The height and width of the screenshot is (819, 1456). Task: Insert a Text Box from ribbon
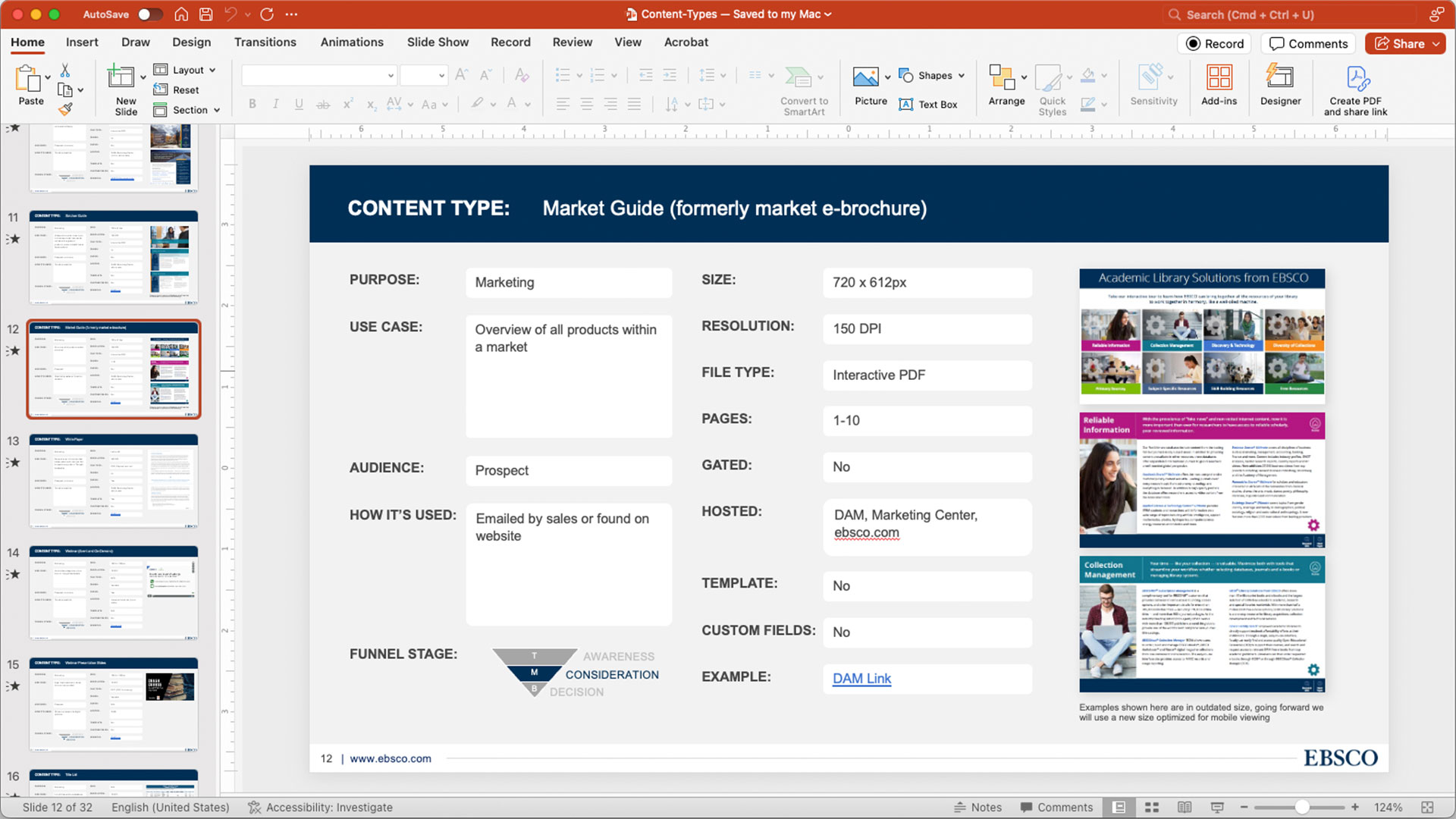pyautogui.click(x=928, y=105)
